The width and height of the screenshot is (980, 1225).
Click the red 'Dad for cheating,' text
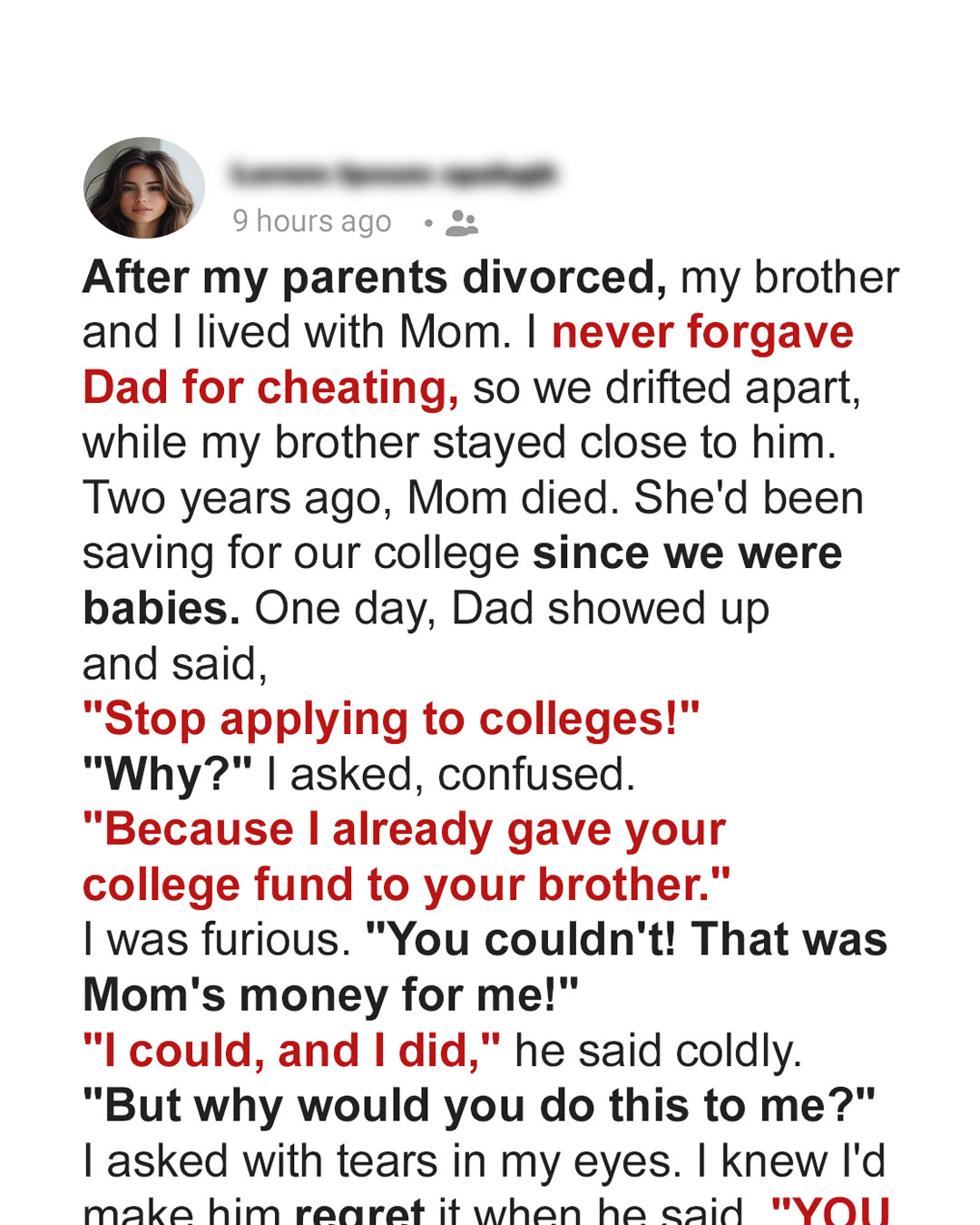point(270,388)
